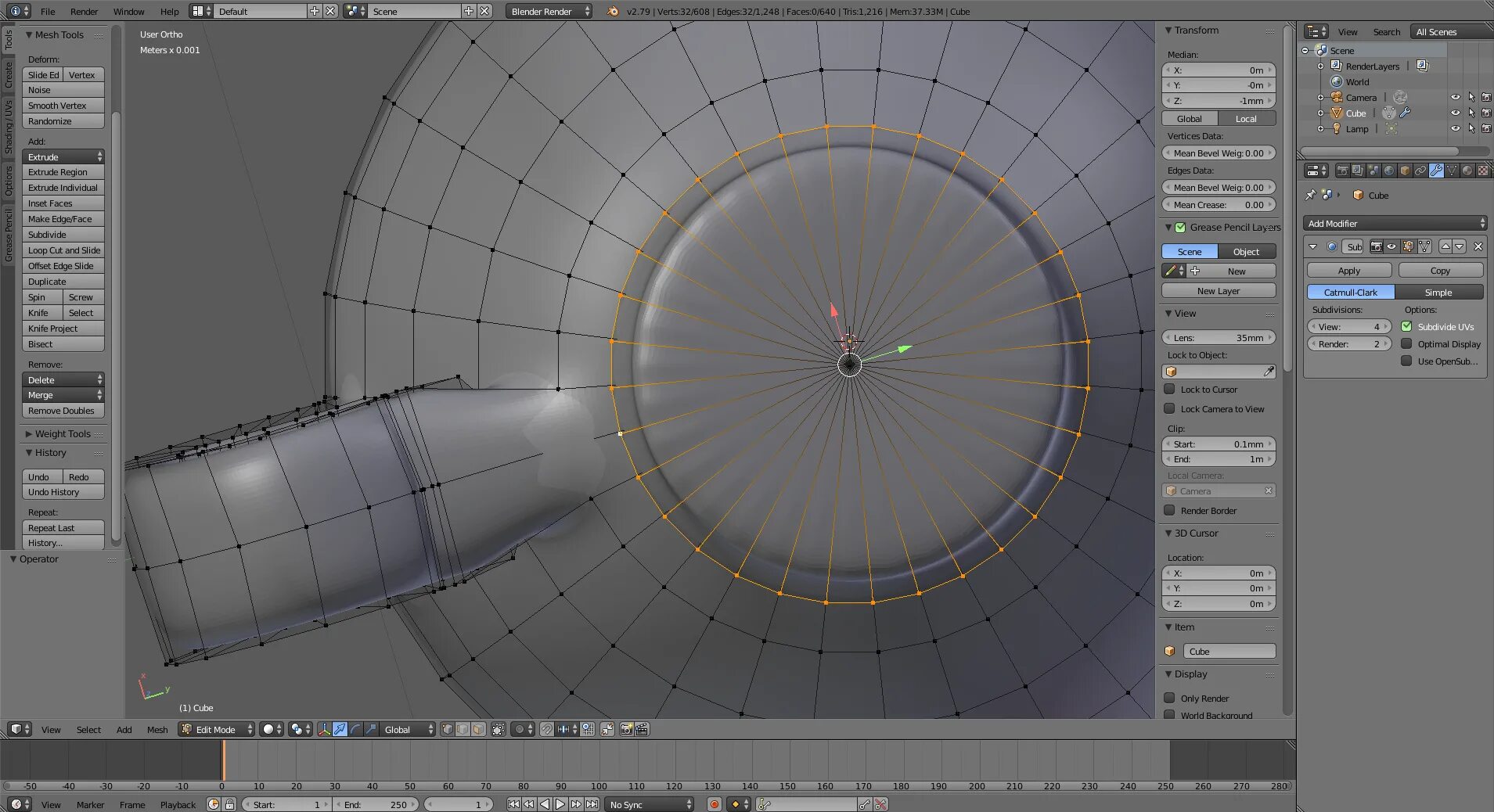Image resolution: width=1494 pixels, height=812 pixels.
Task: Open the Add Modifier dropdown
Action: tap(1395, 223)
